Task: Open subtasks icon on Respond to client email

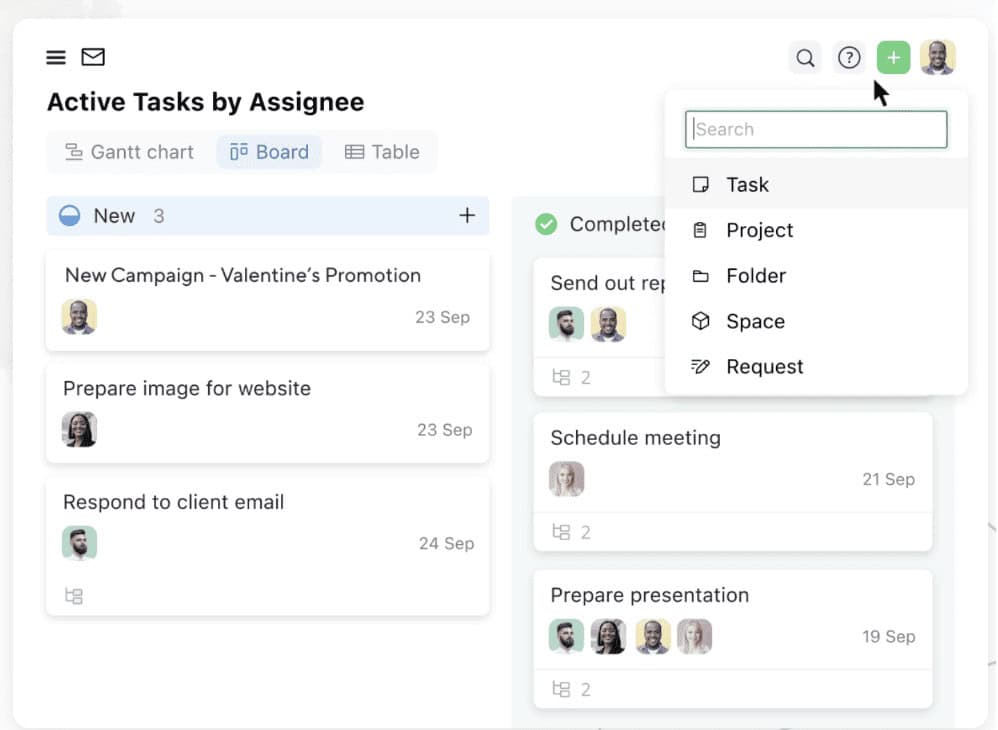Action: pos(74,596)
